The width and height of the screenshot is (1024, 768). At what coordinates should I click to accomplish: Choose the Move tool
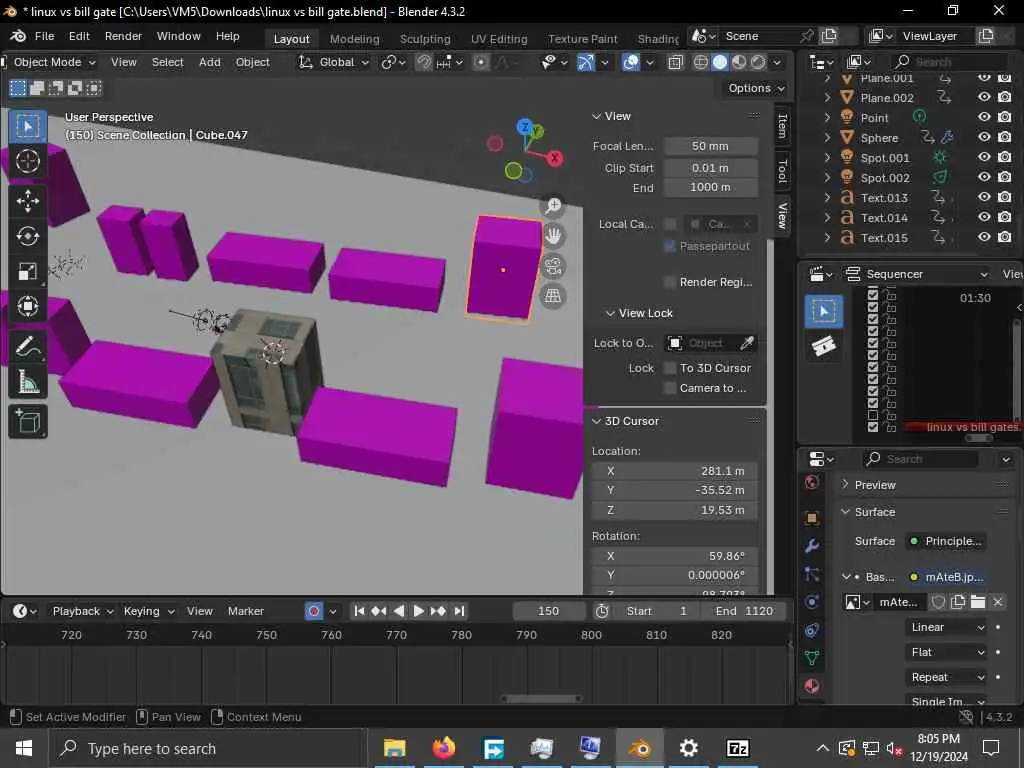(x=27, y=202)
